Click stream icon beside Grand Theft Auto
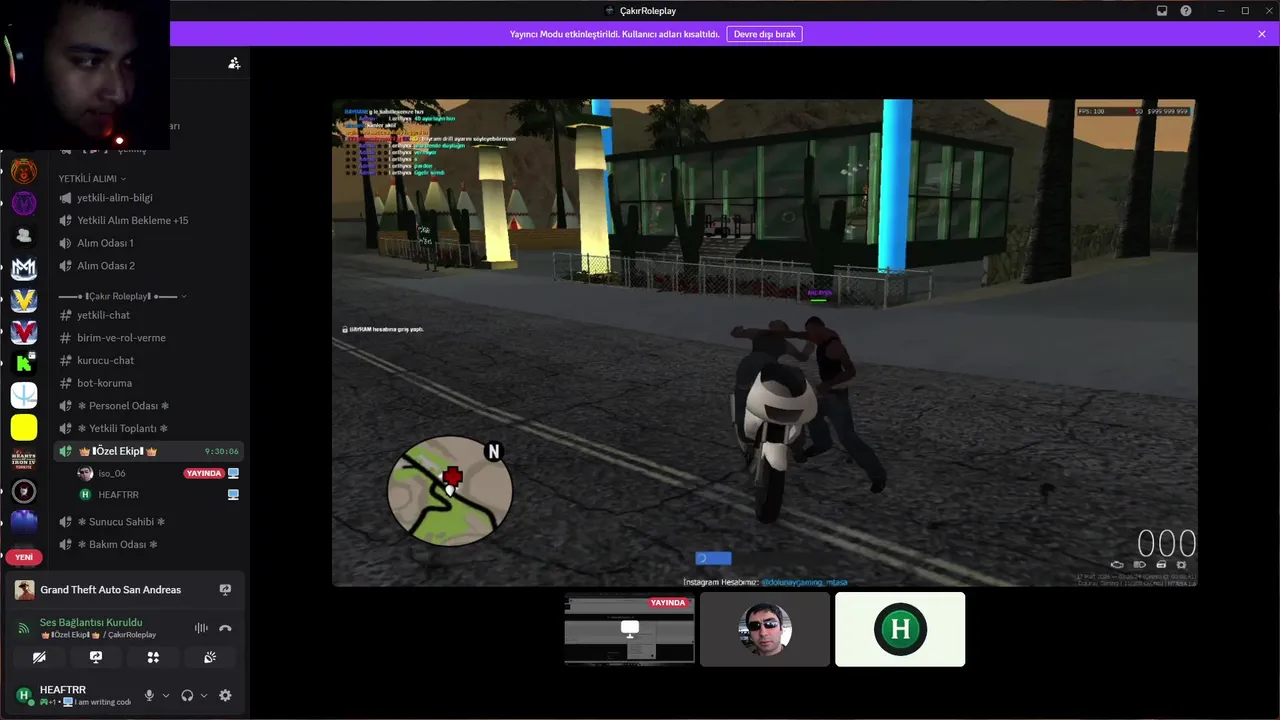Image resolution: width=1280 pixels, height=720 pixels. point(225,590)
